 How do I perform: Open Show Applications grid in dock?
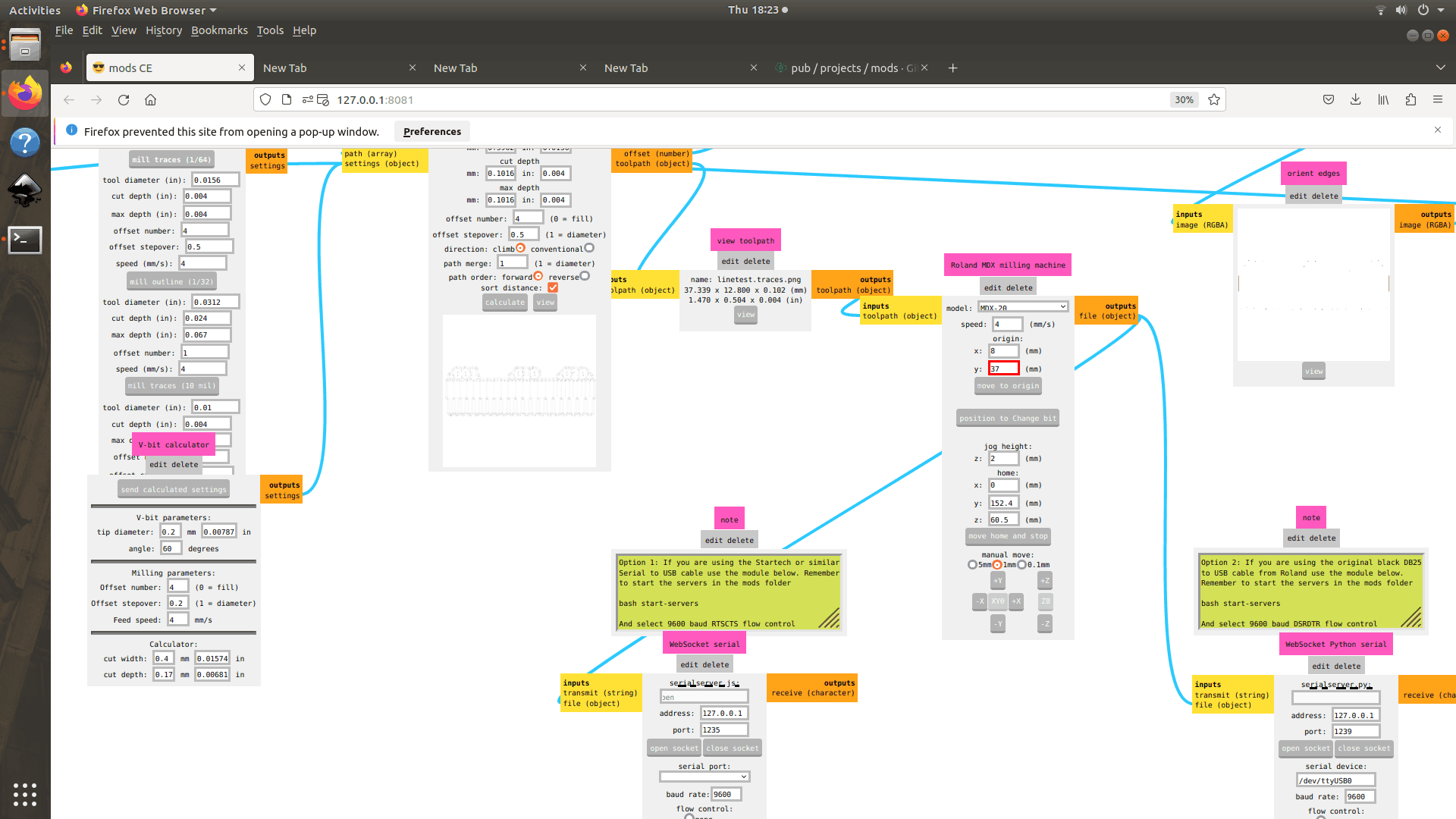click(25, 794)
